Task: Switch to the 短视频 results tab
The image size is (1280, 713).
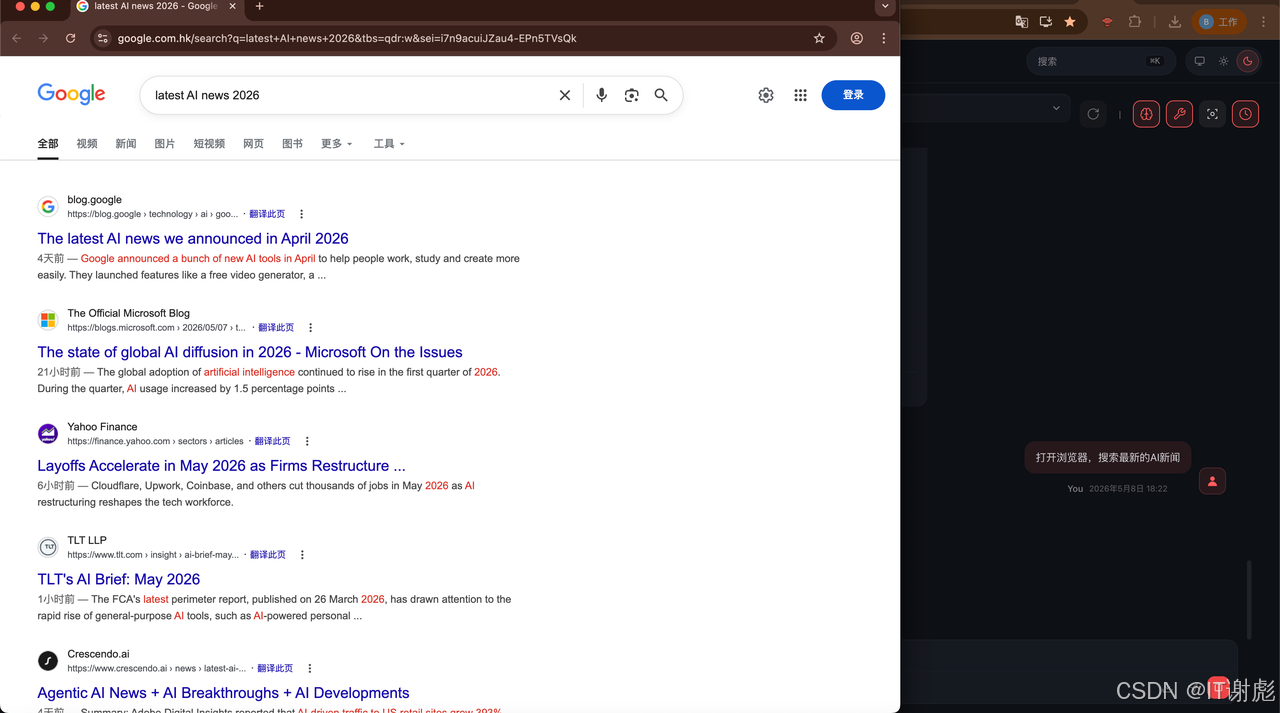Action: [209, 144]
